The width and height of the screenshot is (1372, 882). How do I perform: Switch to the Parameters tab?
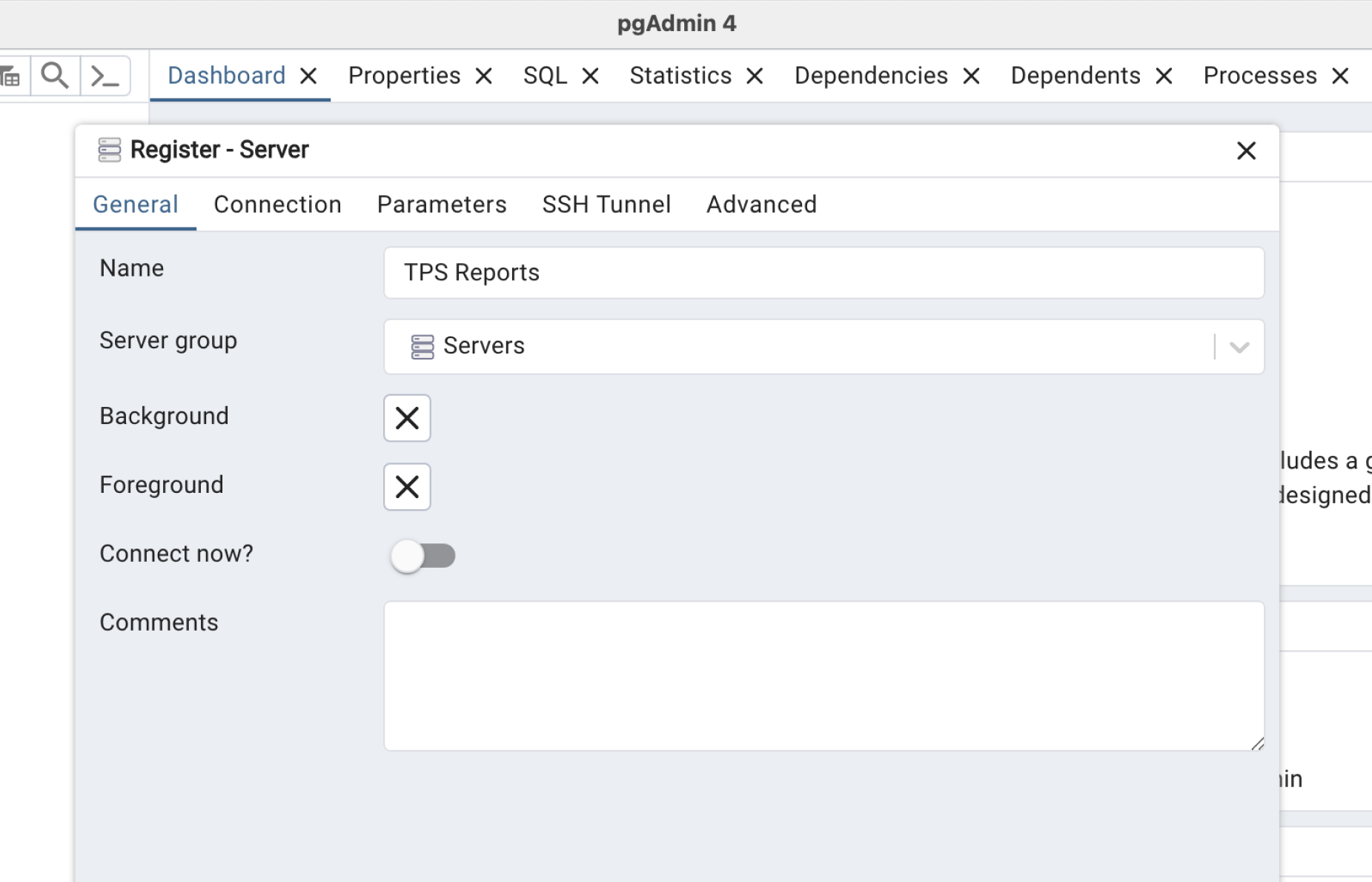[x=441, y=205]
